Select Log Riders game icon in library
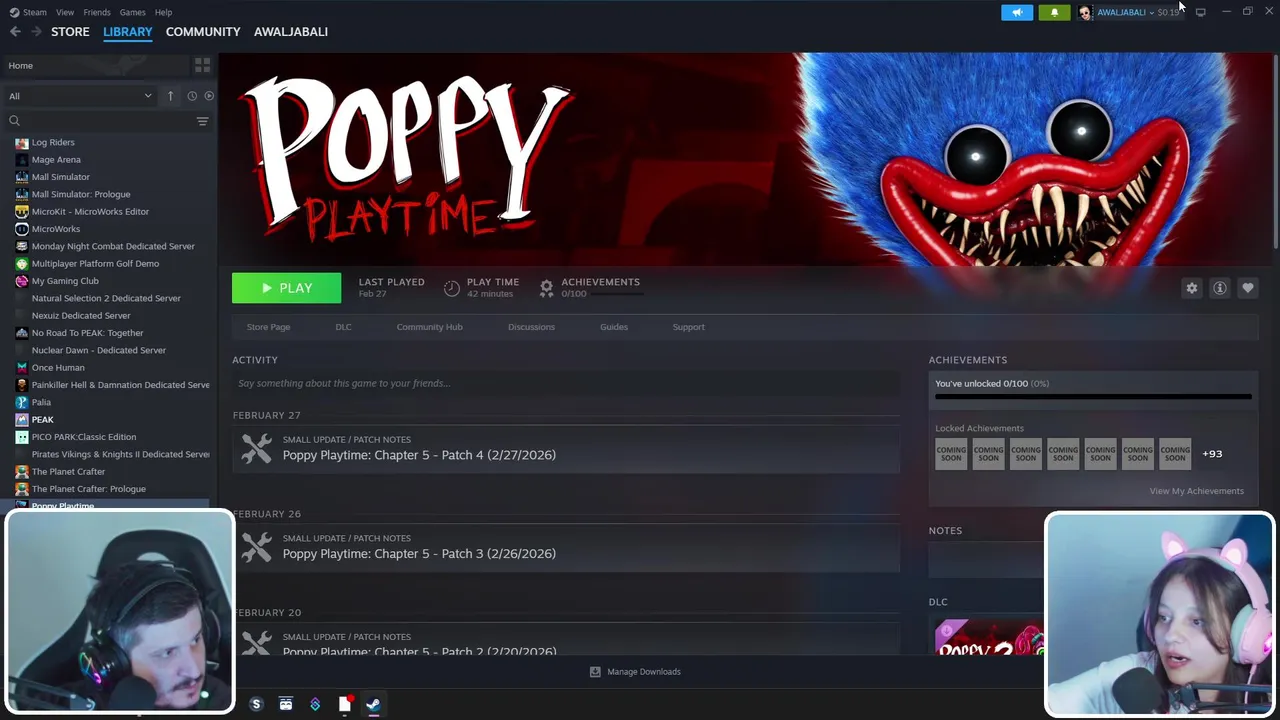 pos(22,143)
